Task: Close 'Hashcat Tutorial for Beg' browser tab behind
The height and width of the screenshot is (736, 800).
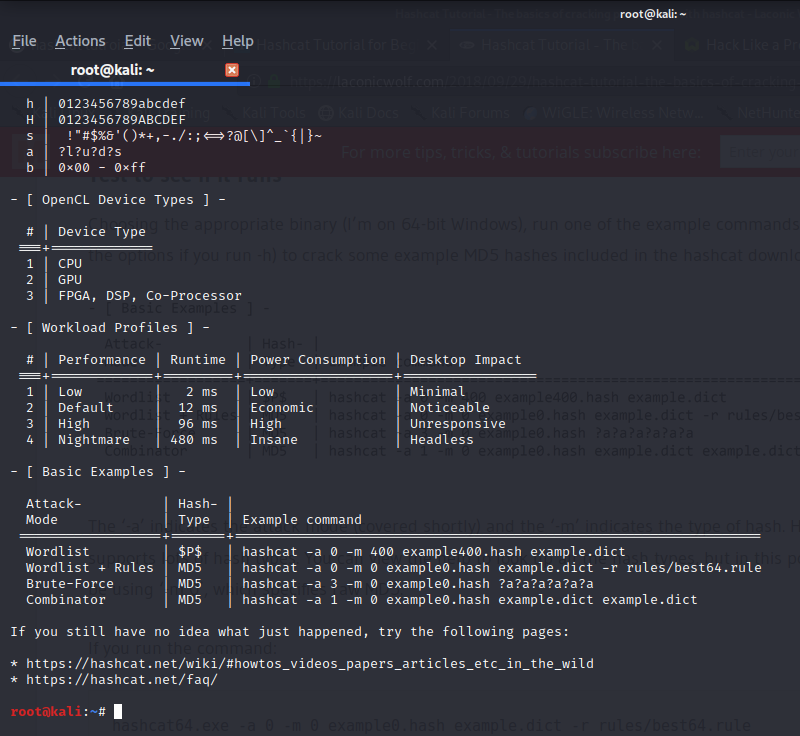Action: tap(432, 45)
